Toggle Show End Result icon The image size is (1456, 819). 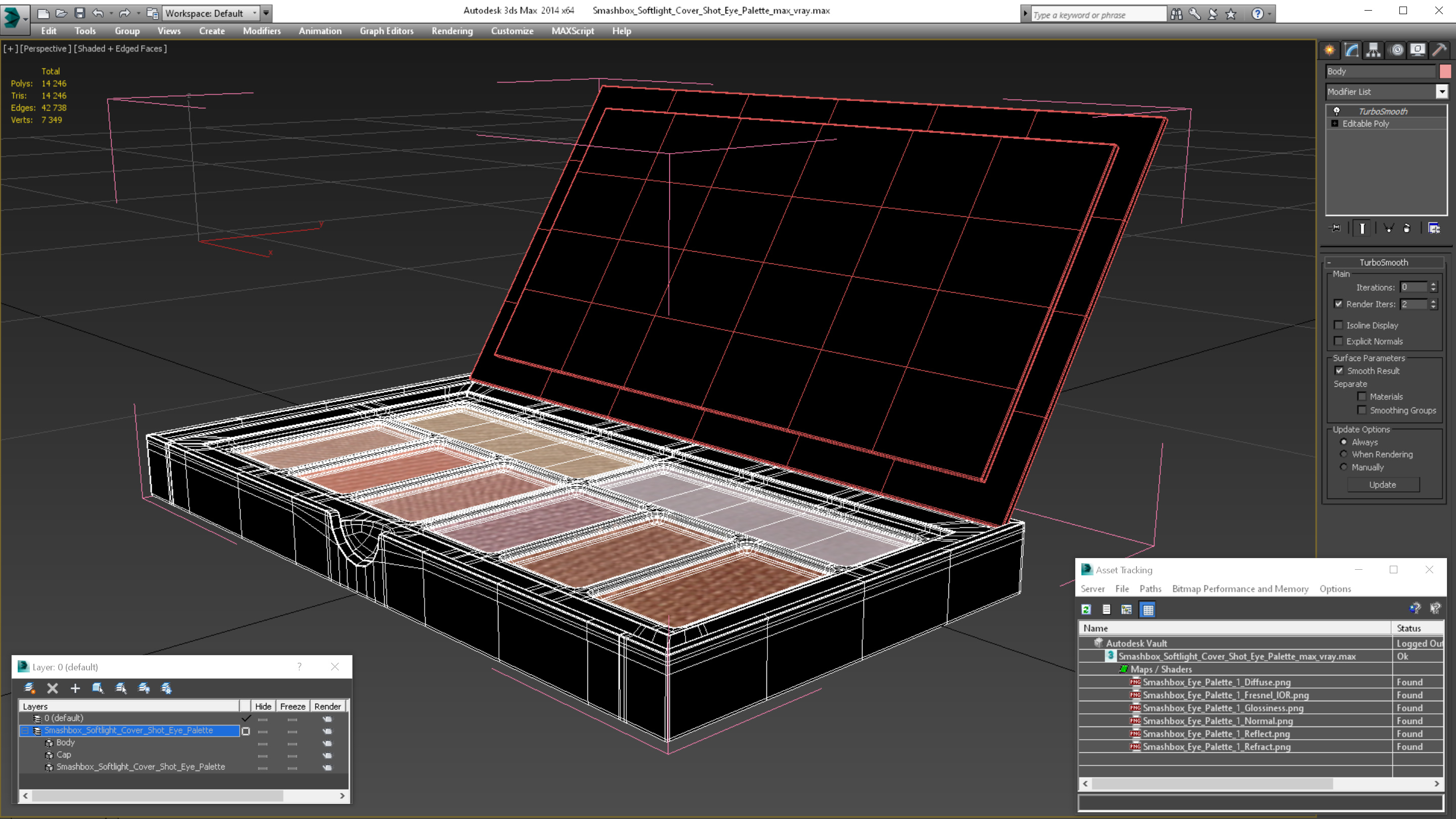point(1362,229)
